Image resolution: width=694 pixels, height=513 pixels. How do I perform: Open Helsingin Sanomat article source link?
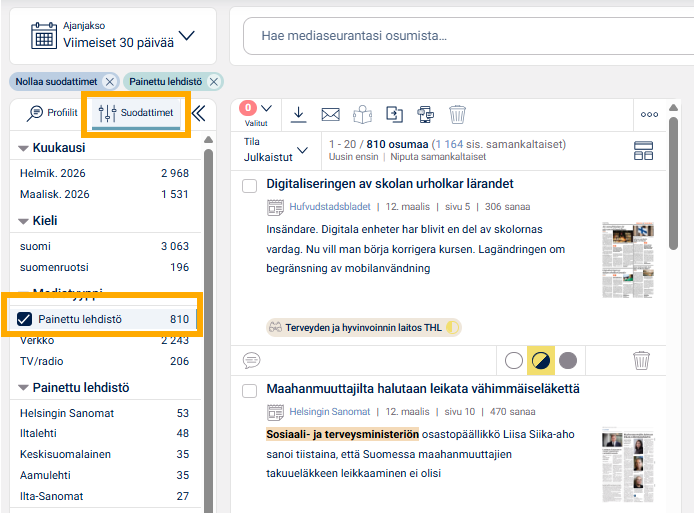[x=330, y=412]
